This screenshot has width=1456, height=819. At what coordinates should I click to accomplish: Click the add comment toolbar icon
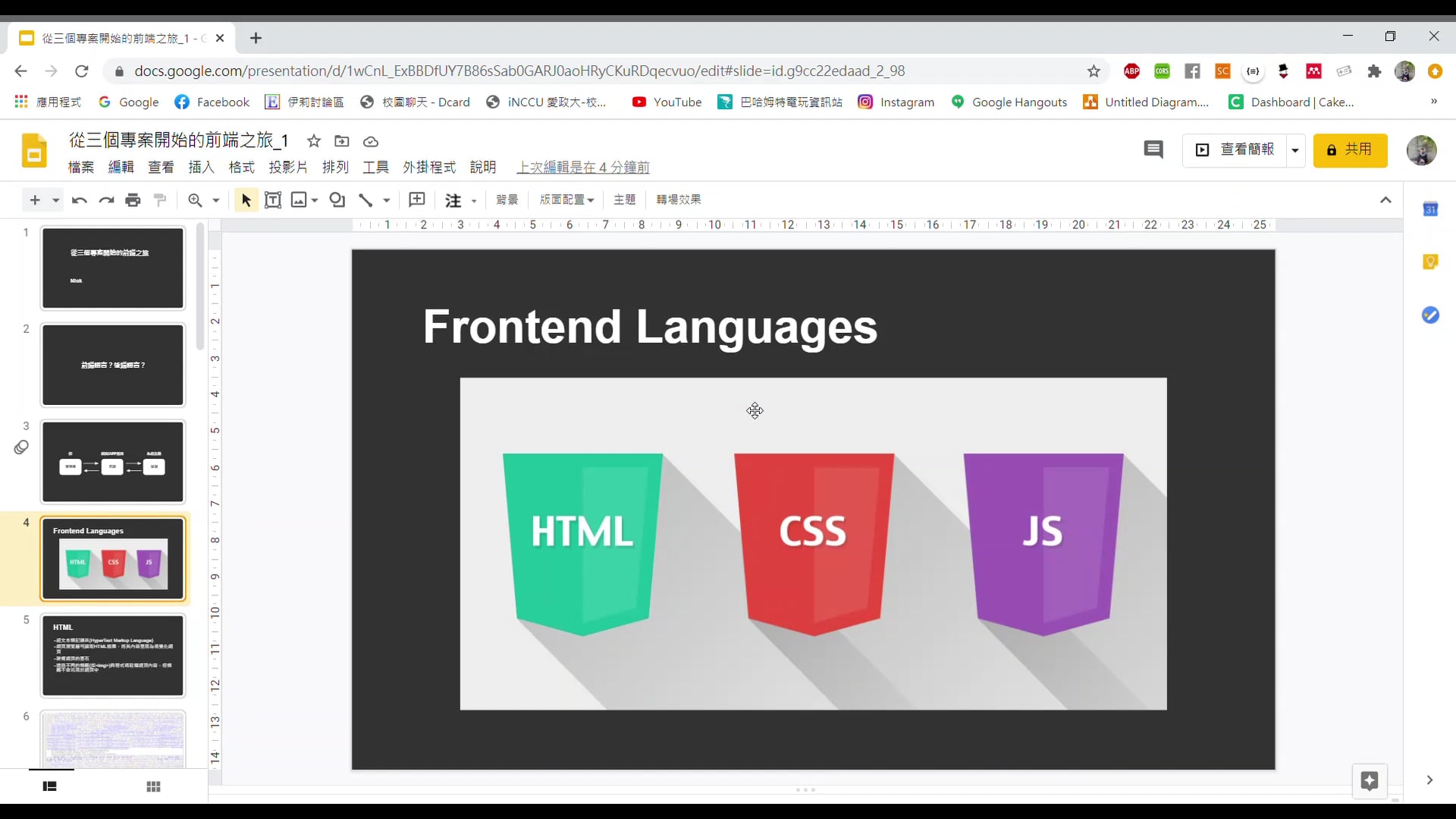(x=417, y=200)
